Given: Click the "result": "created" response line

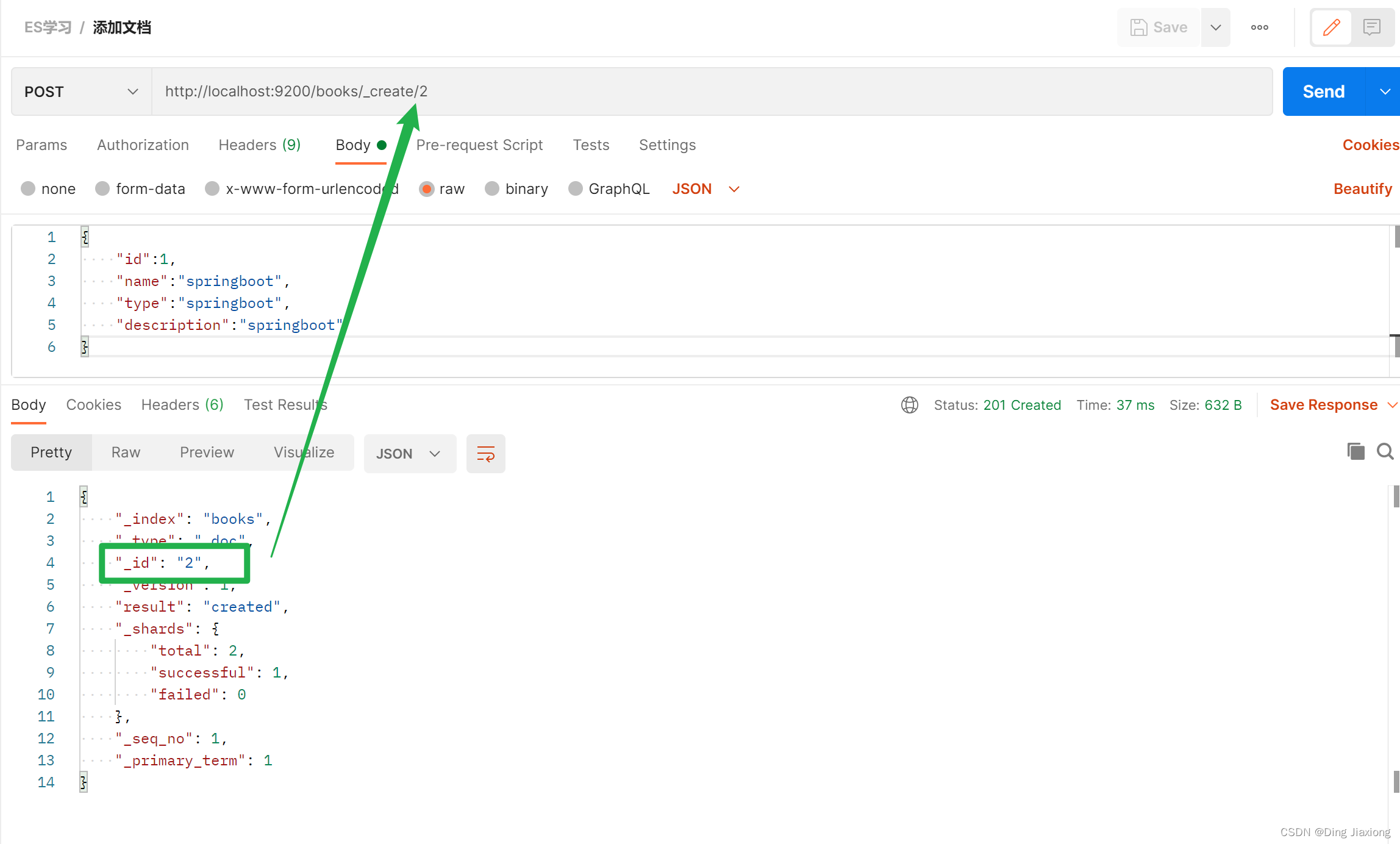Looking at the screenshot, I should tap(202, 607).
